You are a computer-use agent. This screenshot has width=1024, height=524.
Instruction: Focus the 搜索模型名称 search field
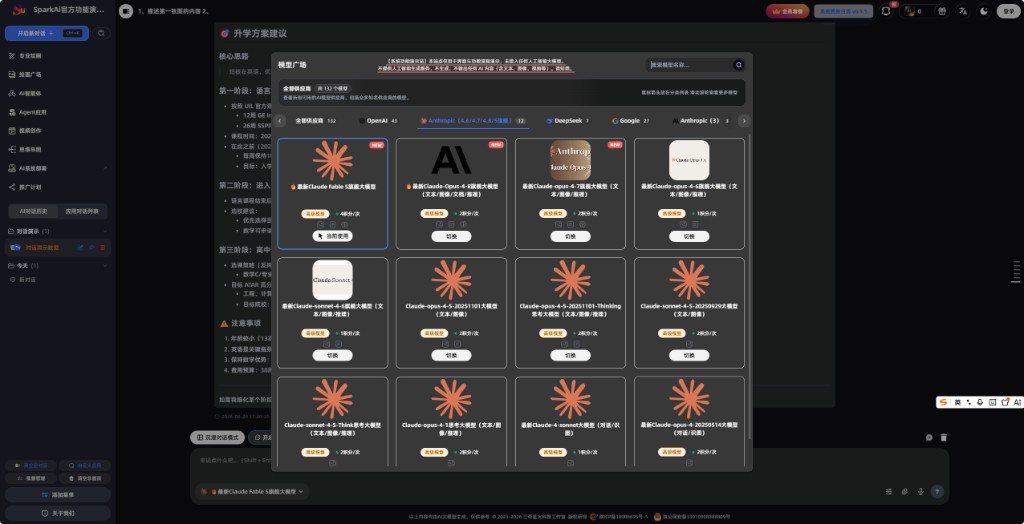pyautogui.click(x=689, y=65)
